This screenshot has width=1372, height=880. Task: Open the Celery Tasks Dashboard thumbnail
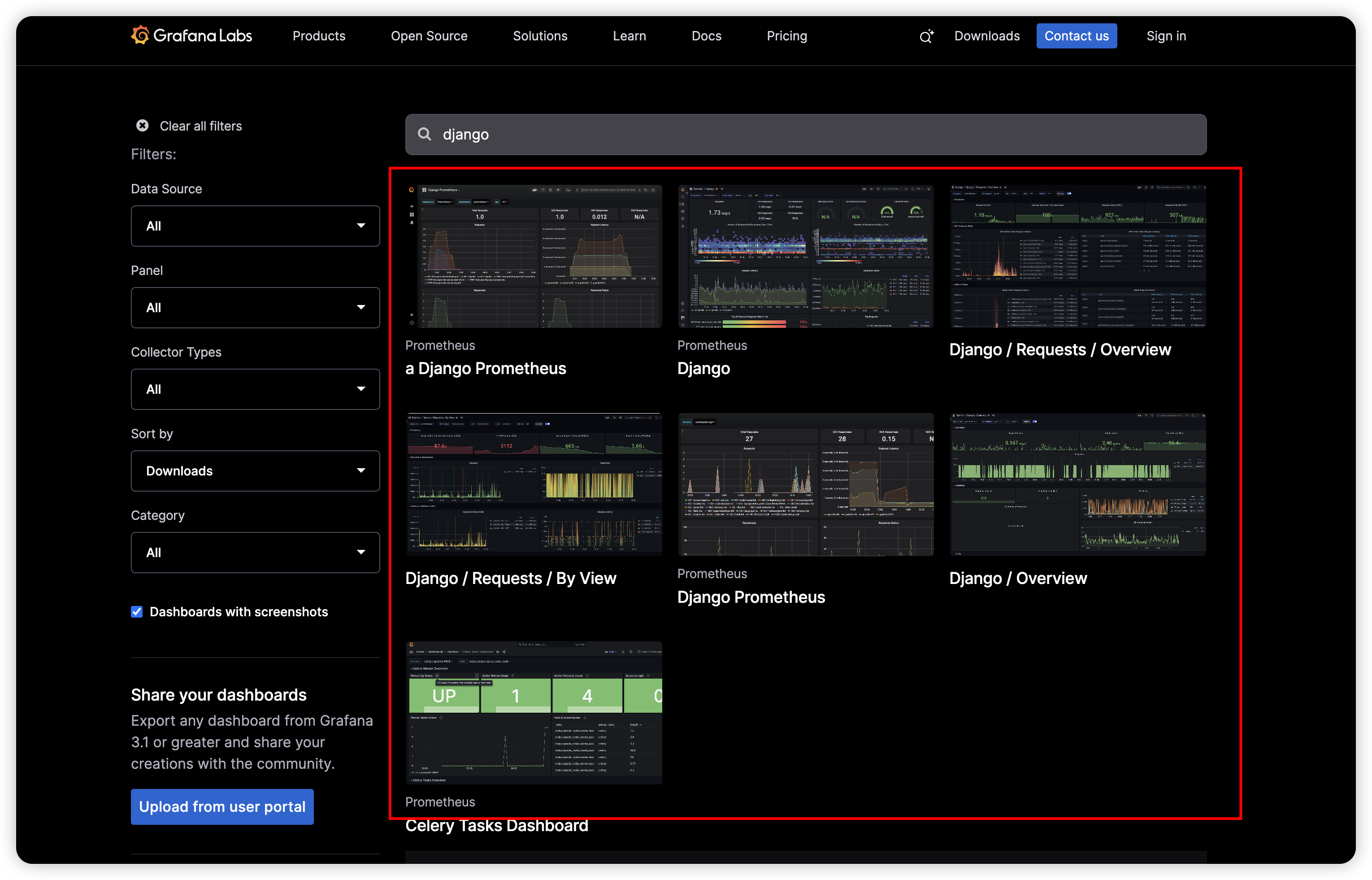534,713
